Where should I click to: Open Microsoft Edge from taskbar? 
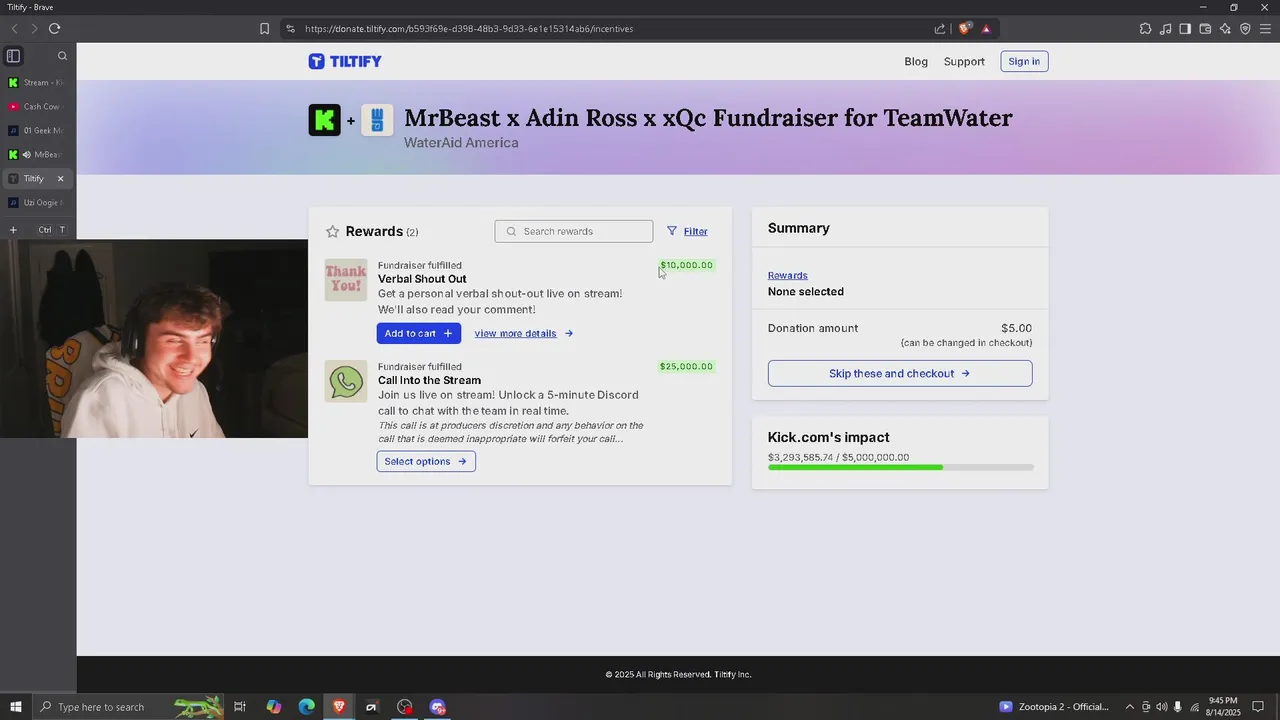pos(306,707)
